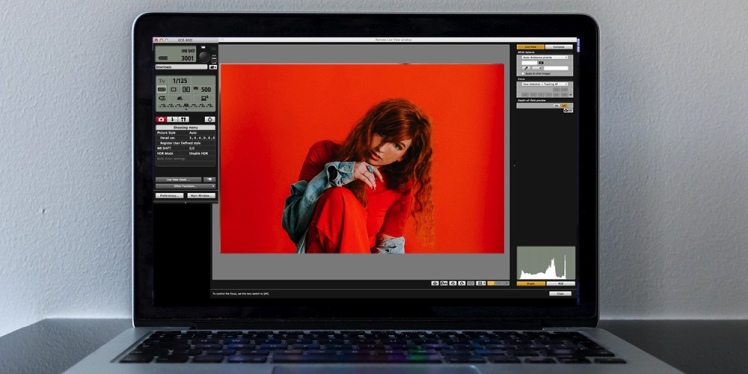748x374 pixels.
Task: Click the RGB histogram button
Action: tap(561, 283)
